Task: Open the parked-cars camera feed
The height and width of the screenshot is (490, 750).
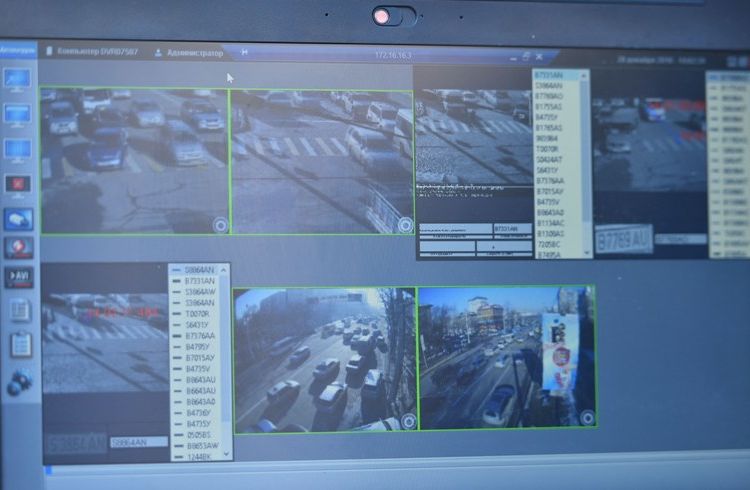Action: (x=135, y=161)
